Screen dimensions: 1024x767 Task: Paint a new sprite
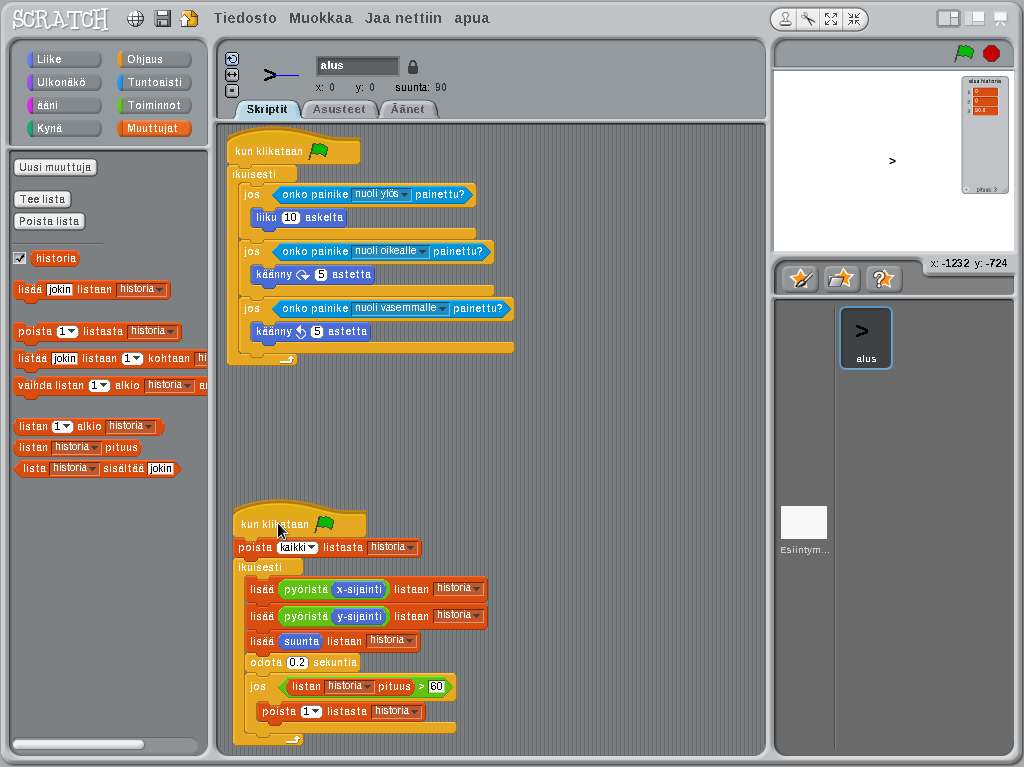click(801, 279)
